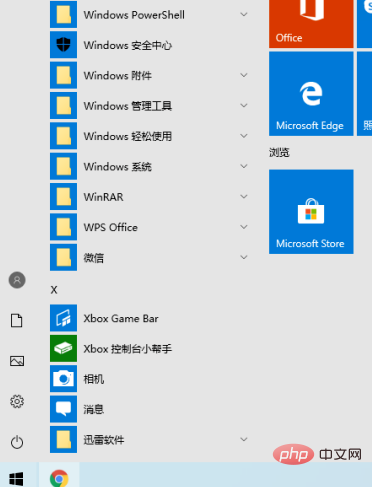372x487 pixels.
Task: Select the WPS Office label
Action: click(111, 227)
